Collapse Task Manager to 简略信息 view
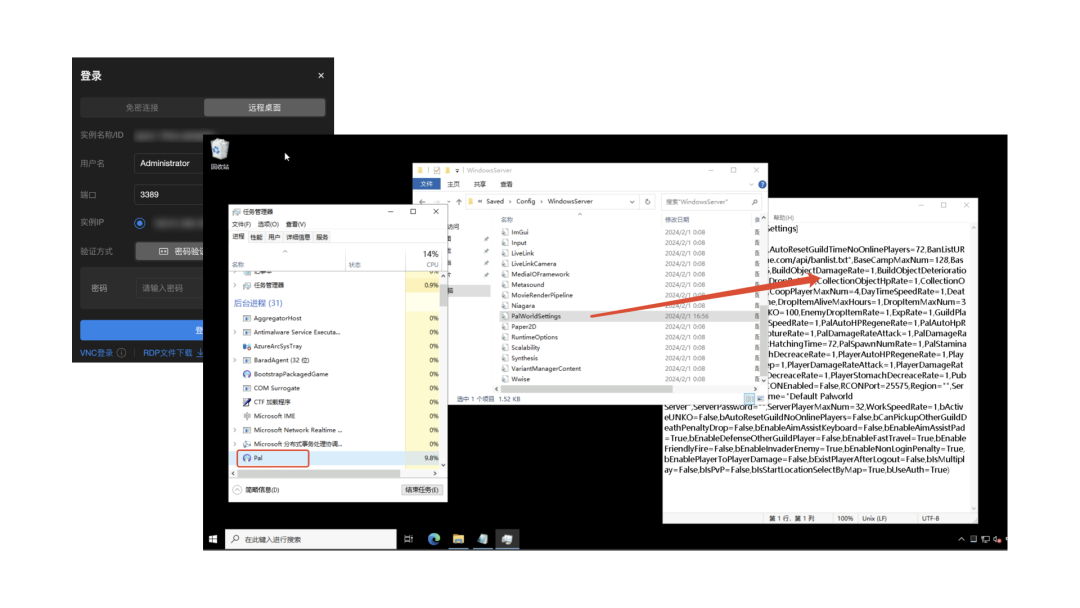 coord(256,490)
